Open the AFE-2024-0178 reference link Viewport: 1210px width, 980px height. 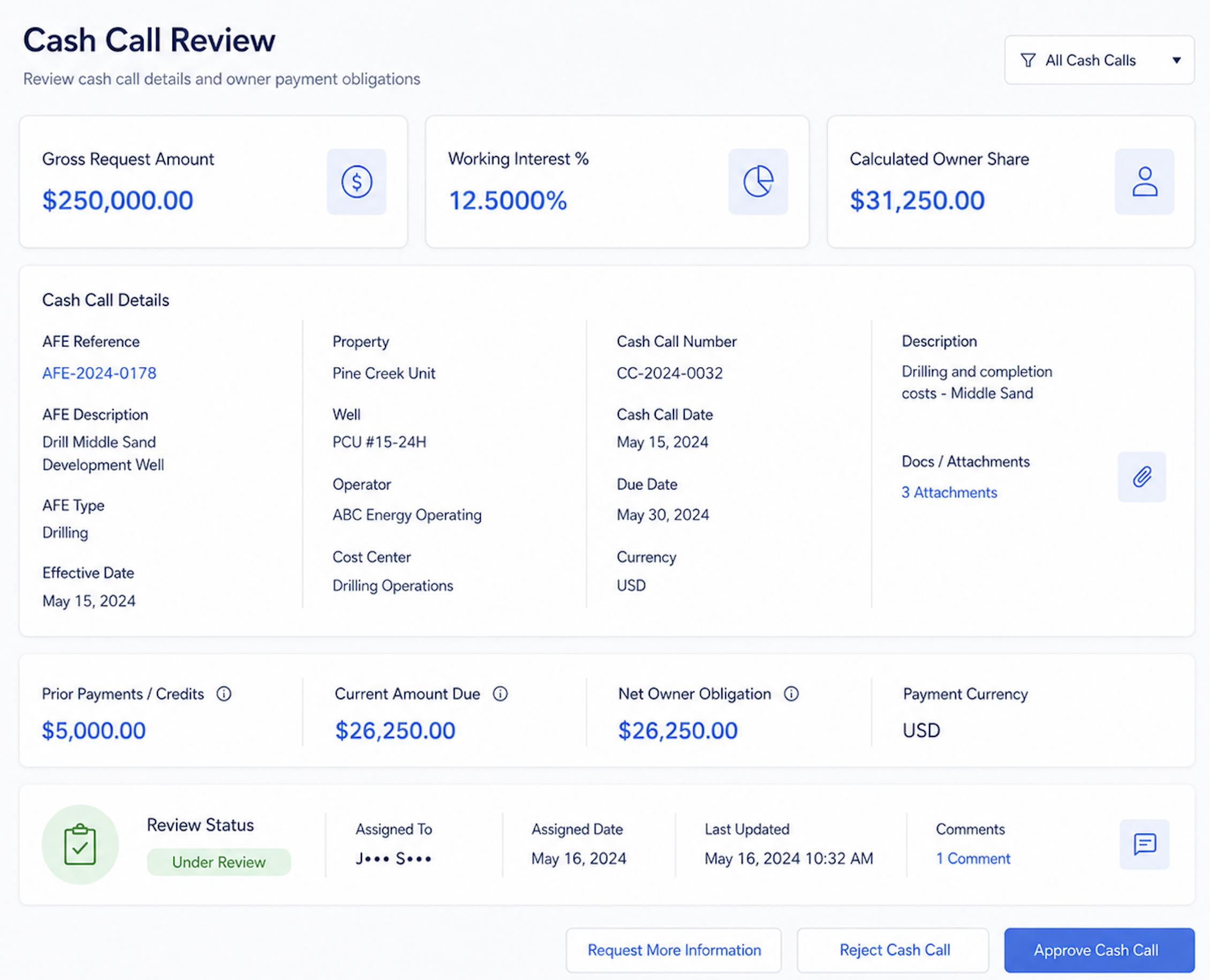point(100,373)
